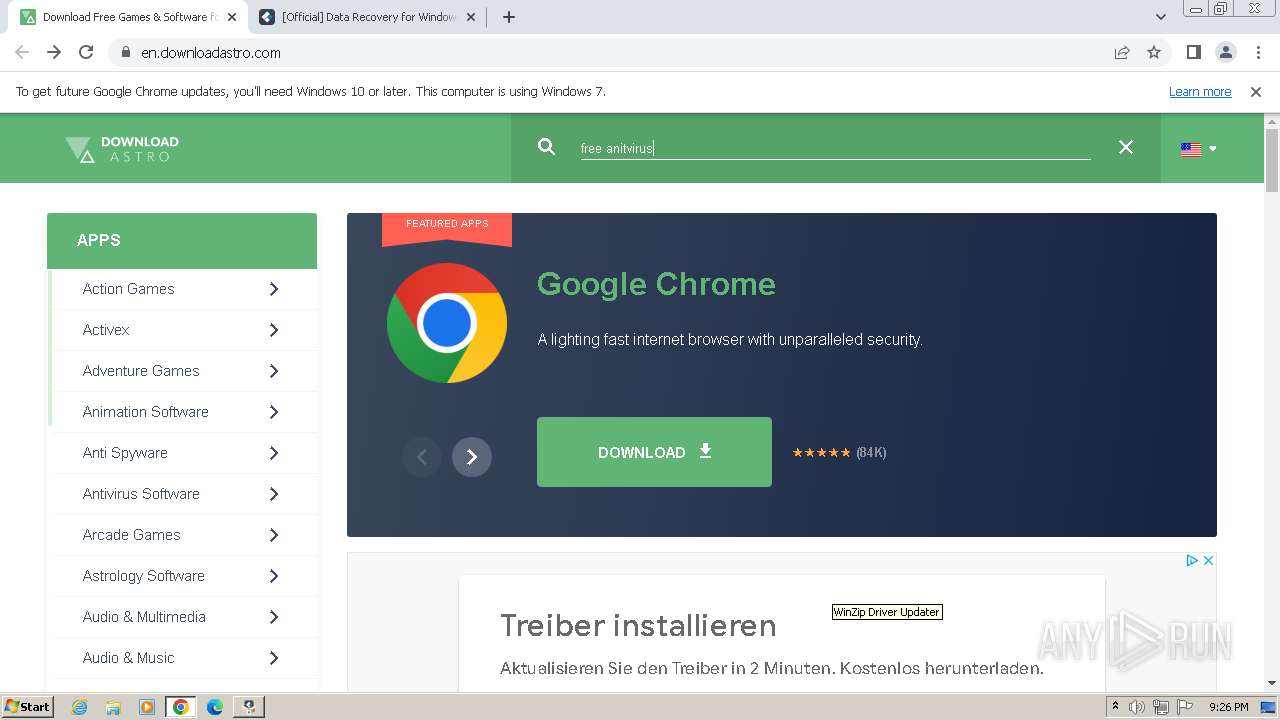Click the share page icon

[x=1122, y=52]
